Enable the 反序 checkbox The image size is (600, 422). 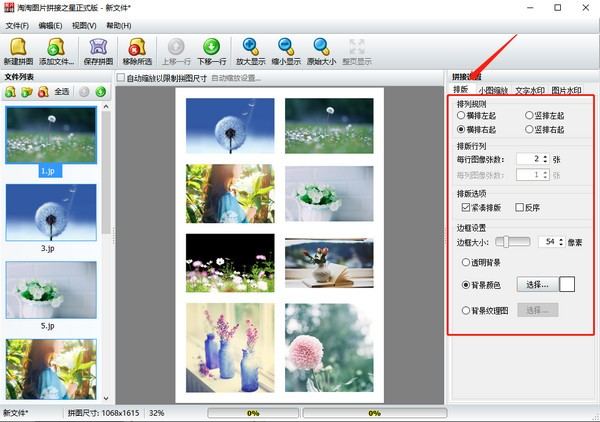tap(519, 207)
